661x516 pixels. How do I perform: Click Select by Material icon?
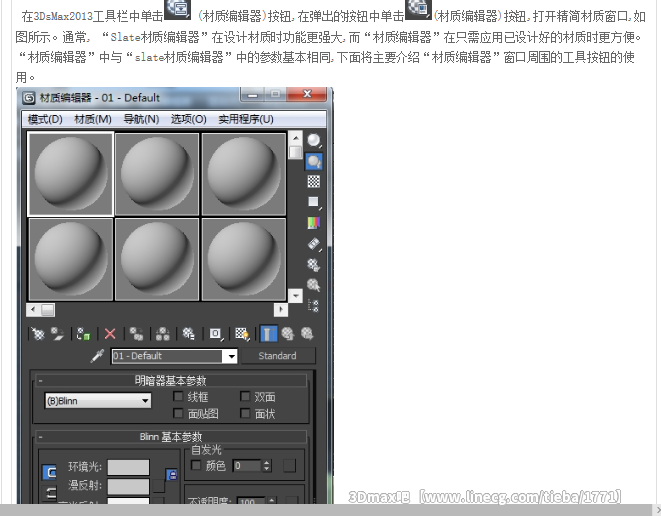point(314,285)
